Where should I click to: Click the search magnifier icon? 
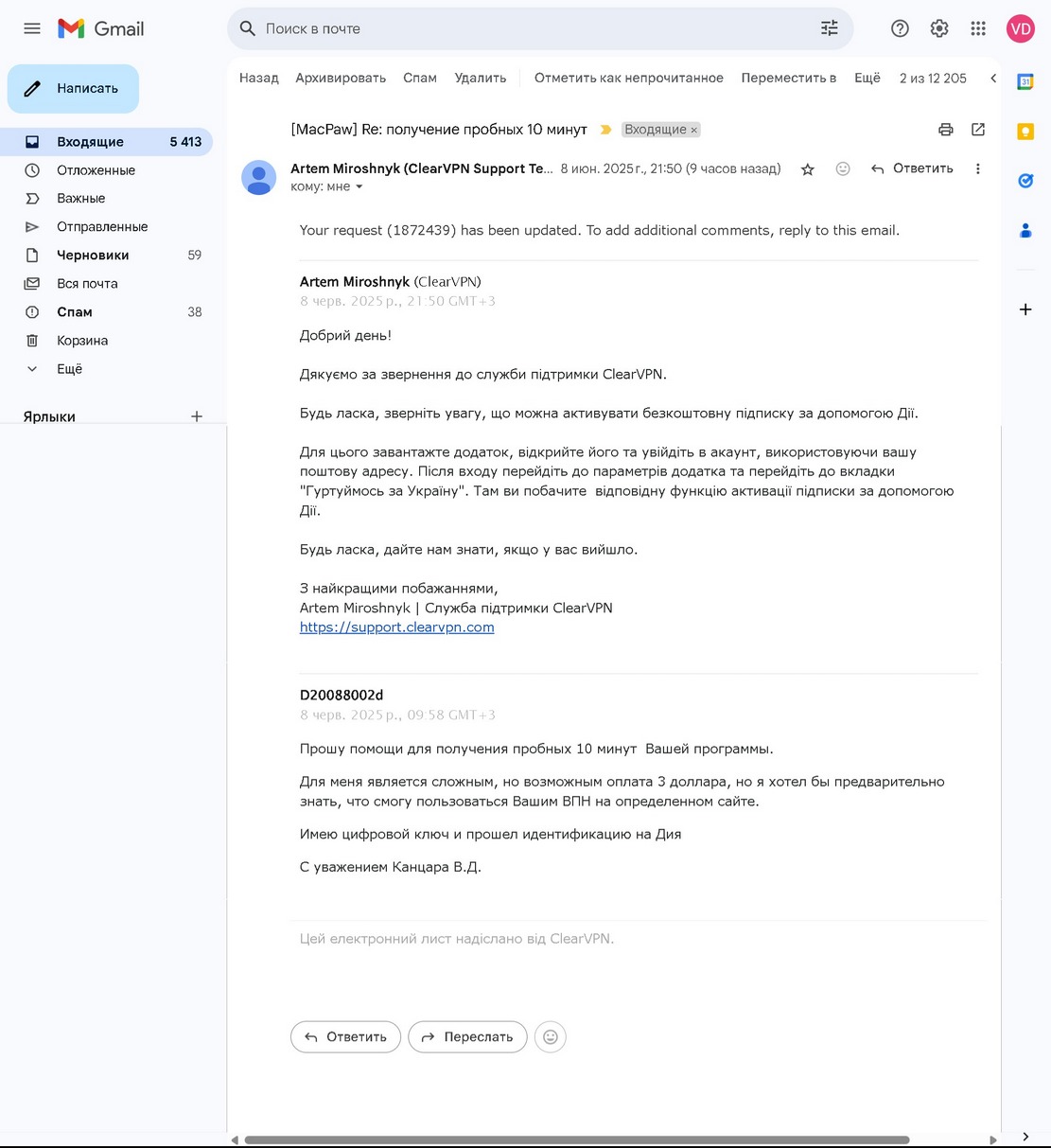[x=248, y=28]
